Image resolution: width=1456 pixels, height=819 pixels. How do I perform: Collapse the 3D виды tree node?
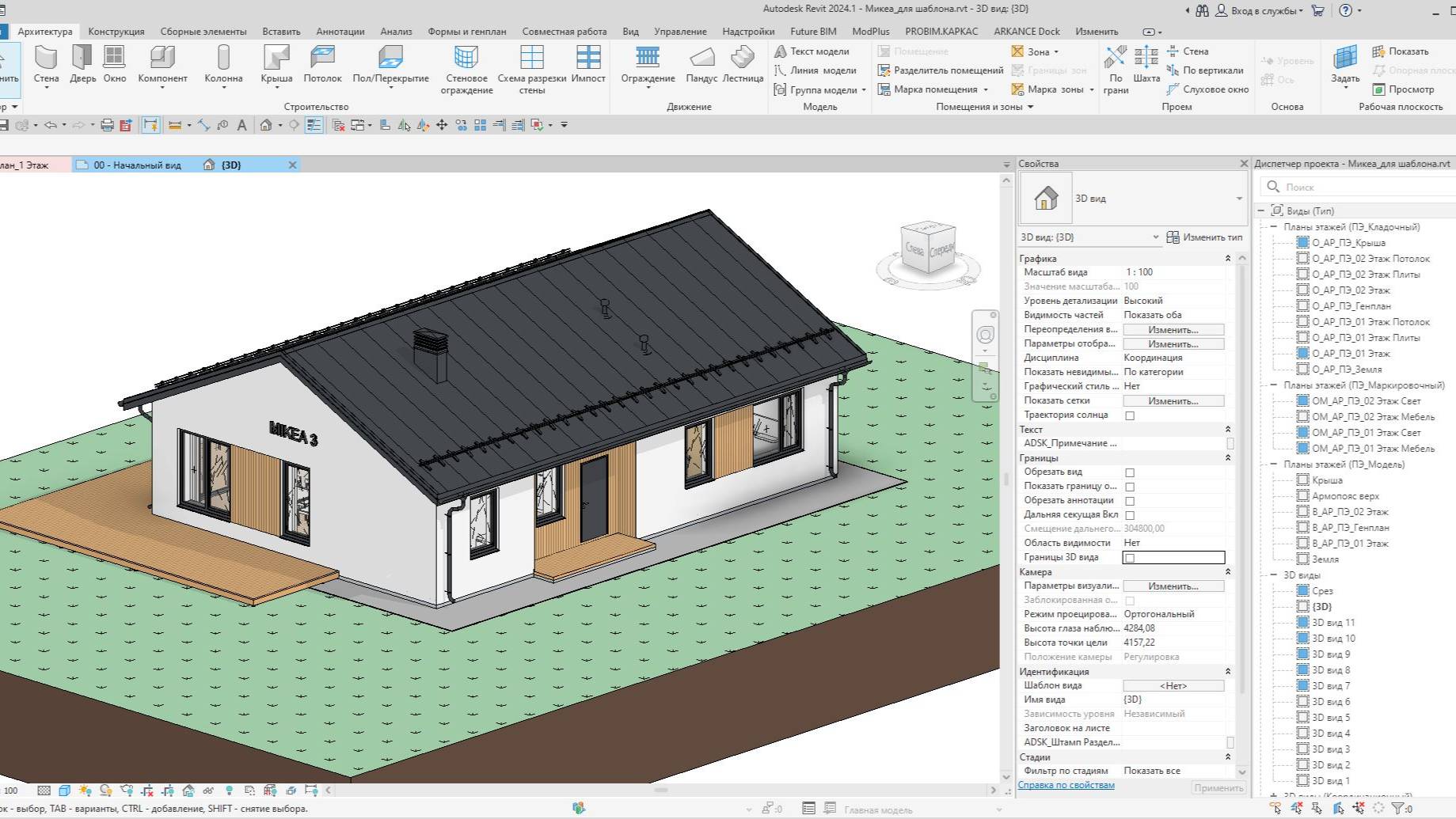[1274, 575]
